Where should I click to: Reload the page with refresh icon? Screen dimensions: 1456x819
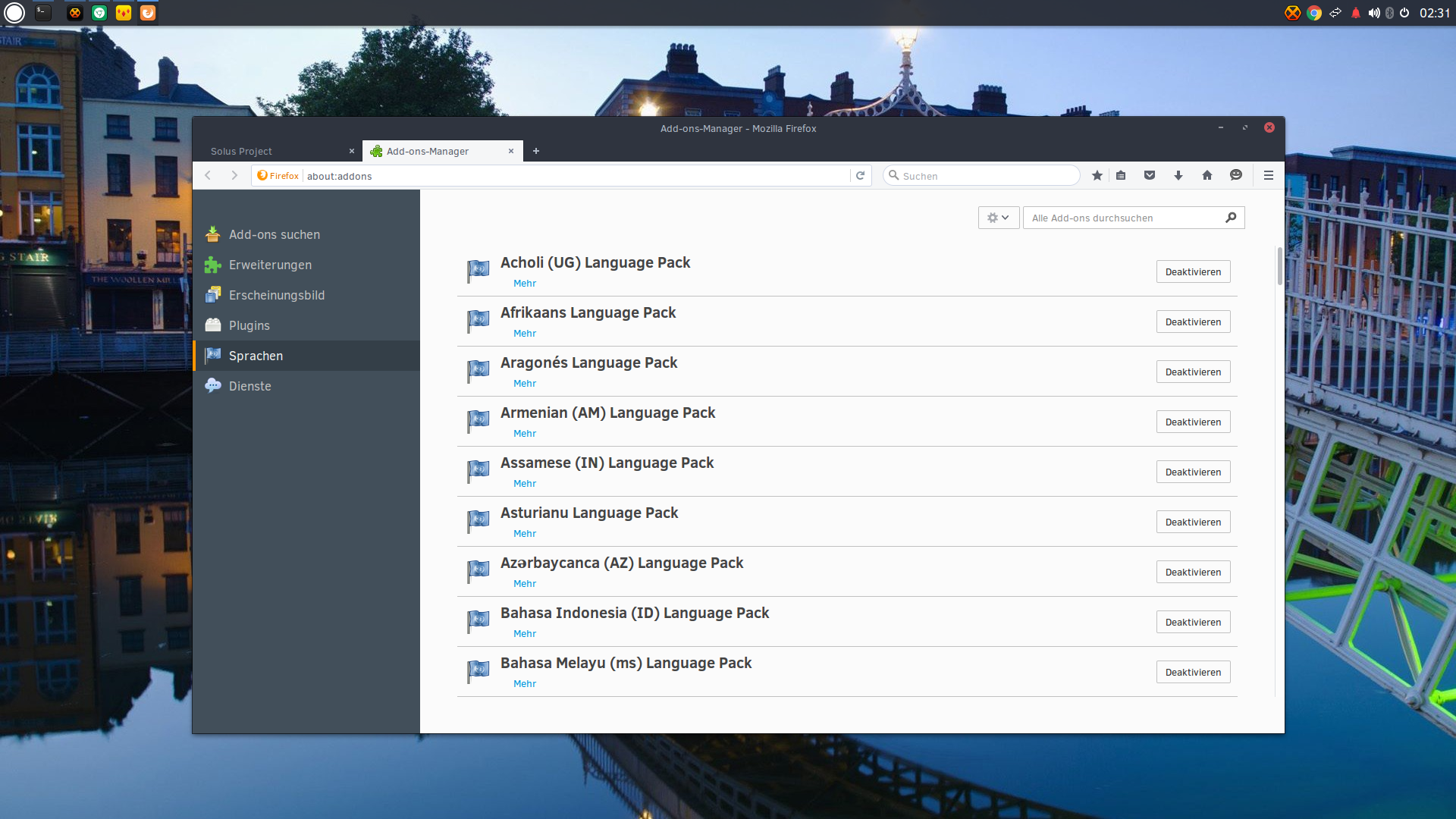point(860,175)
